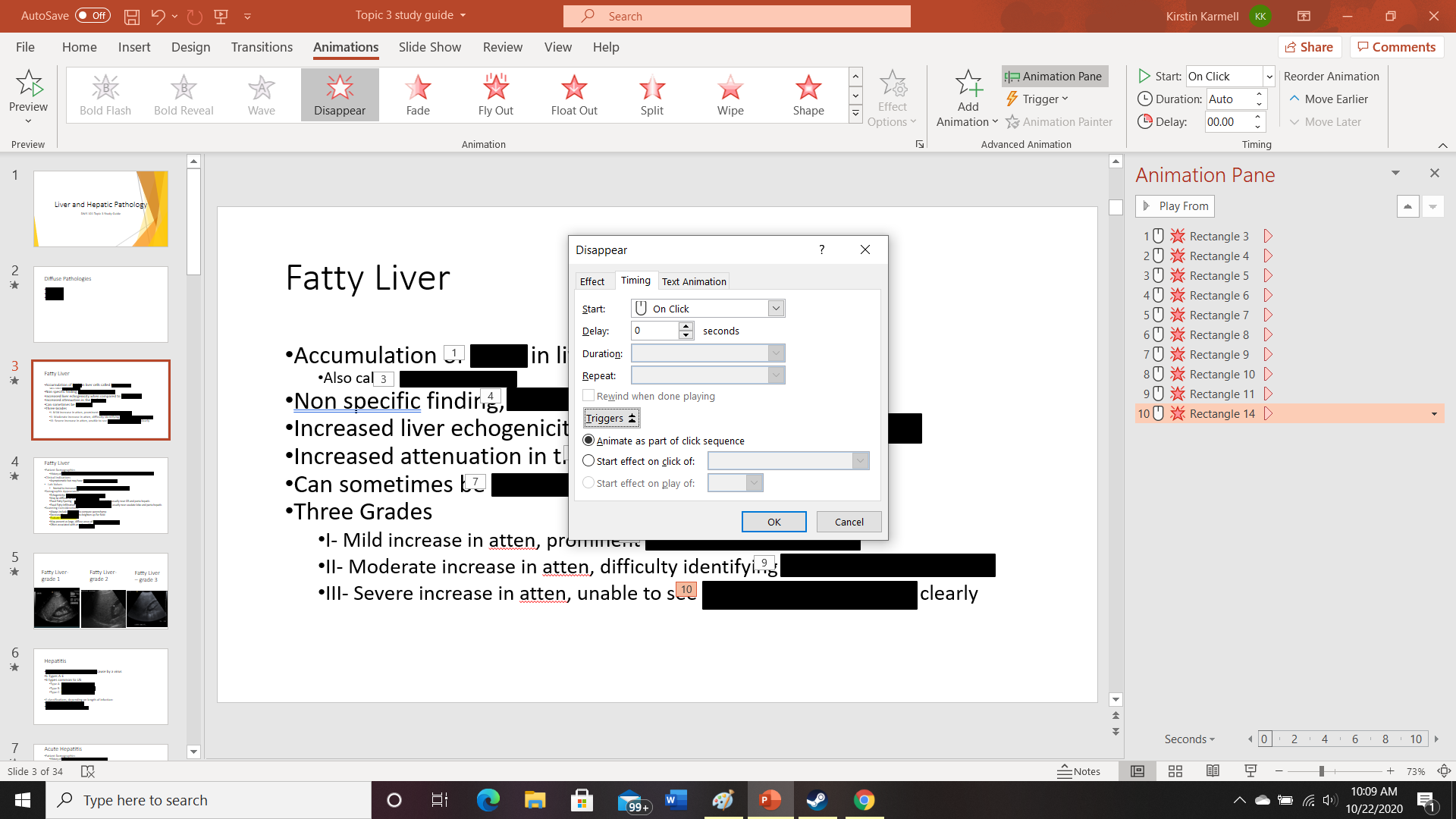Click Play From in the Animation Pane
Image resolution: width=1456 pixels, height=819 pixels.
coord(1174,206)
